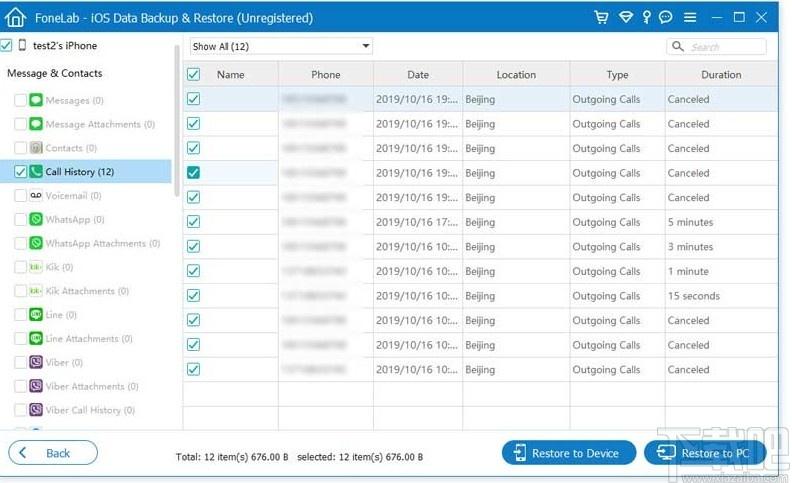Click the Viber icon
Viewport: 792px width, 483px height.
pyautogui.click(x=36, y=362)
